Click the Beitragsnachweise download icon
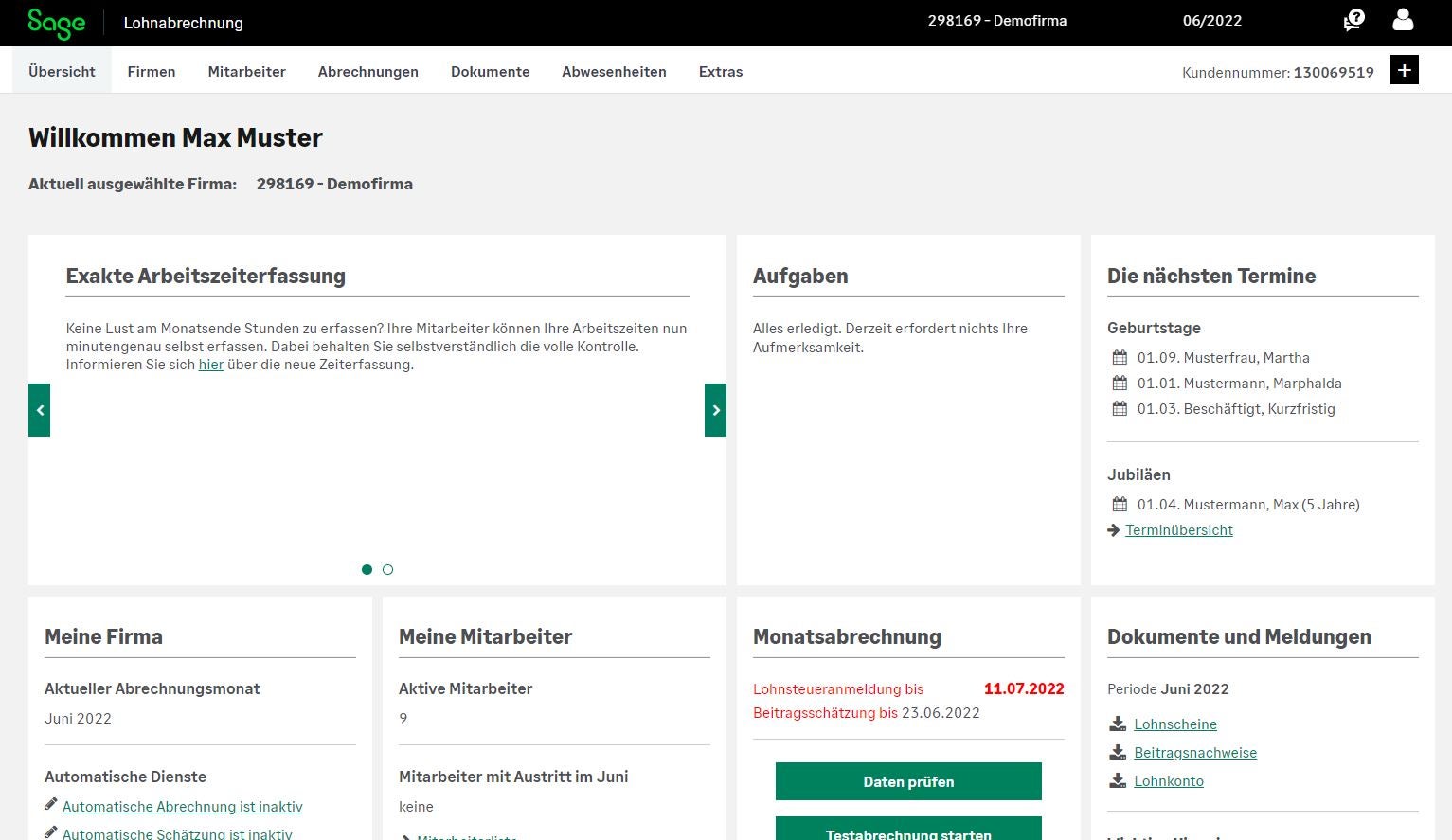 (1118, 753)
